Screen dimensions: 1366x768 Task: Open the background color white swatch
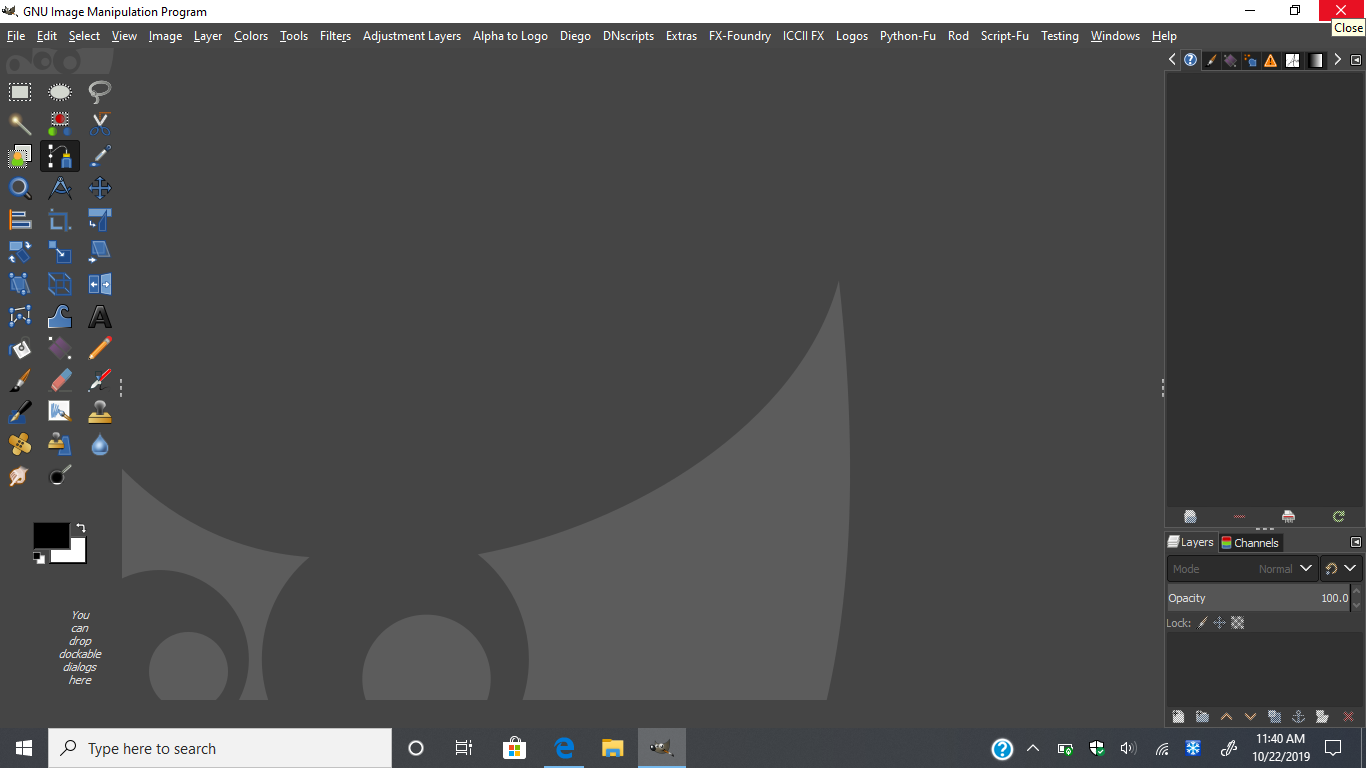coord(77,555)
